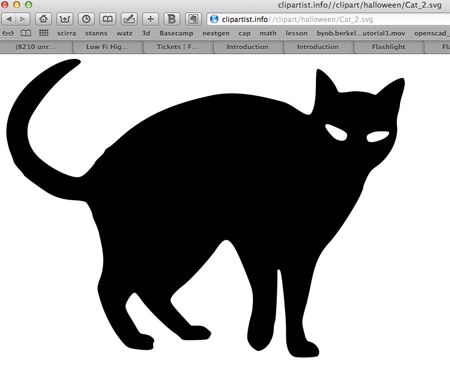The width and height of the screenshot is (450, 383).
Task: Click the autofill pencil icon in toolbar
Action: (129, 19)
